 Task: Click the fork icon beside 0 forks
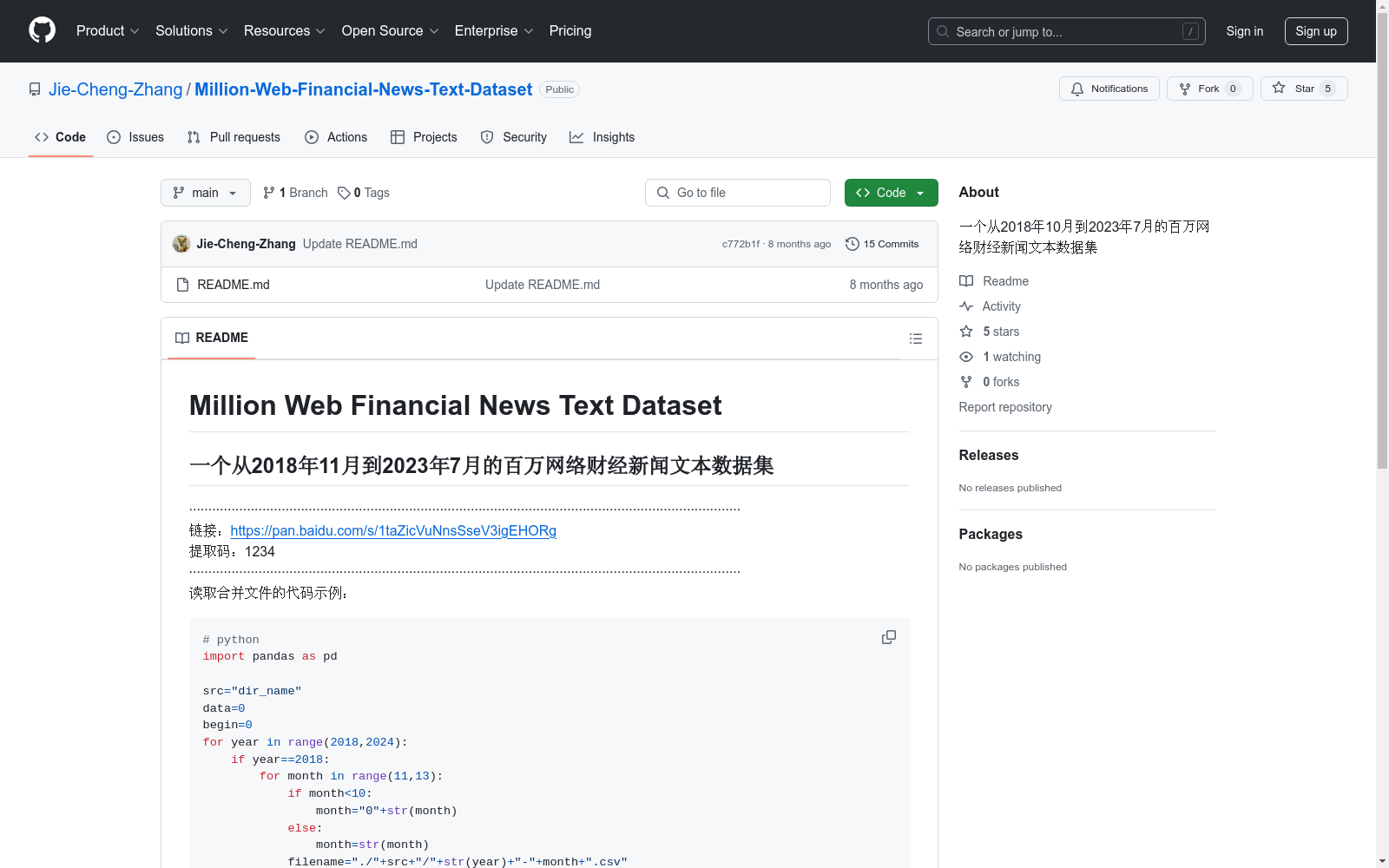coord(966,382)
